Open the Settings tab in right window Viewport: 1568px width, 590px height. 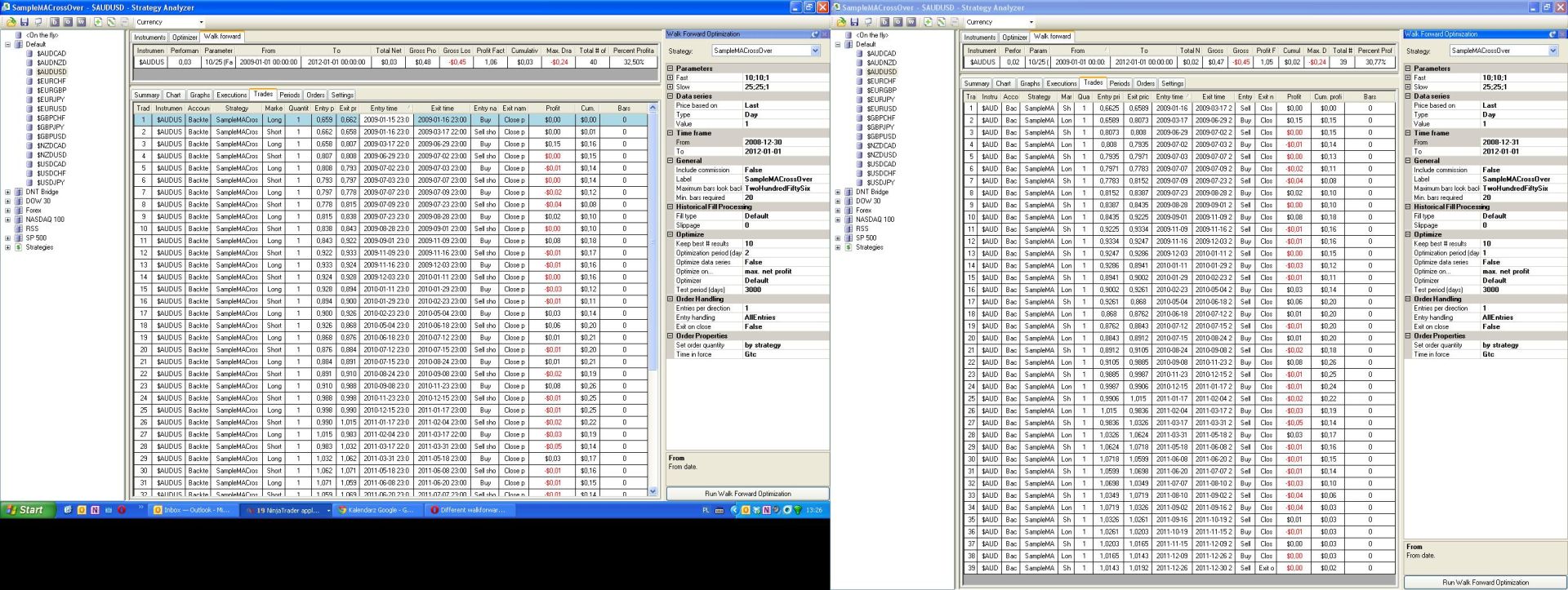[1172, 84]
